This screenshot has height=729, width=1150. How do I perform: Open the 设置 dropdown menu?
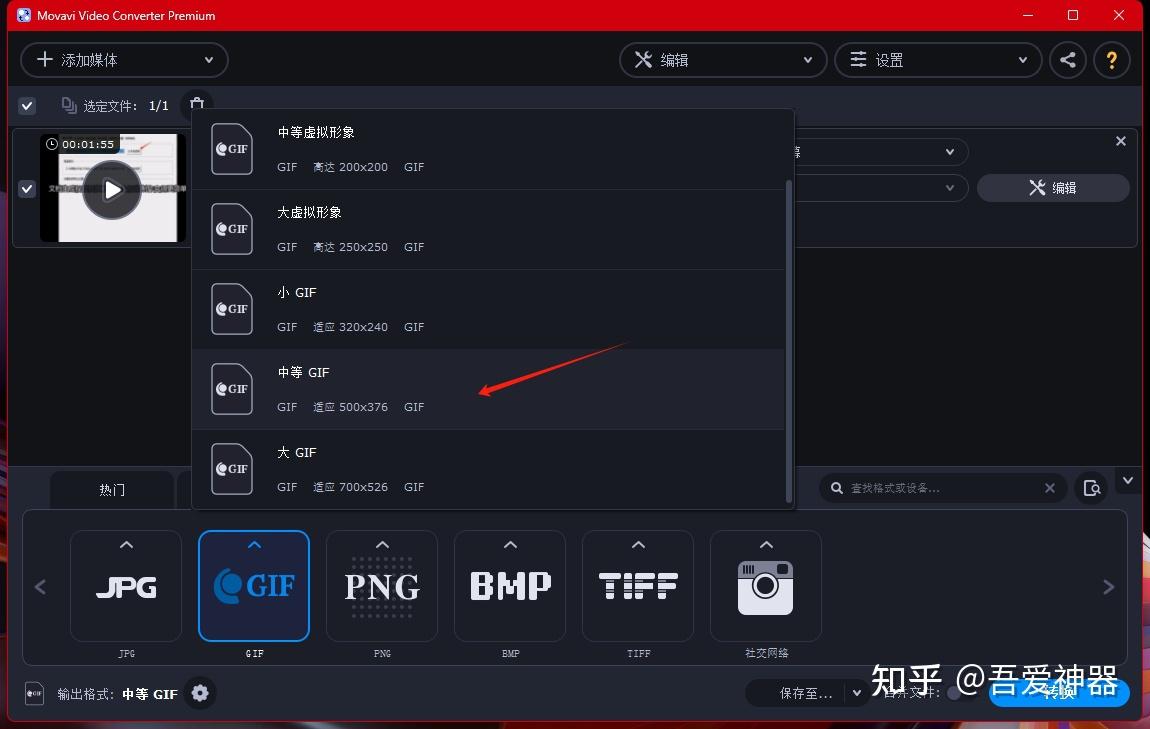(x=938, y=60)
